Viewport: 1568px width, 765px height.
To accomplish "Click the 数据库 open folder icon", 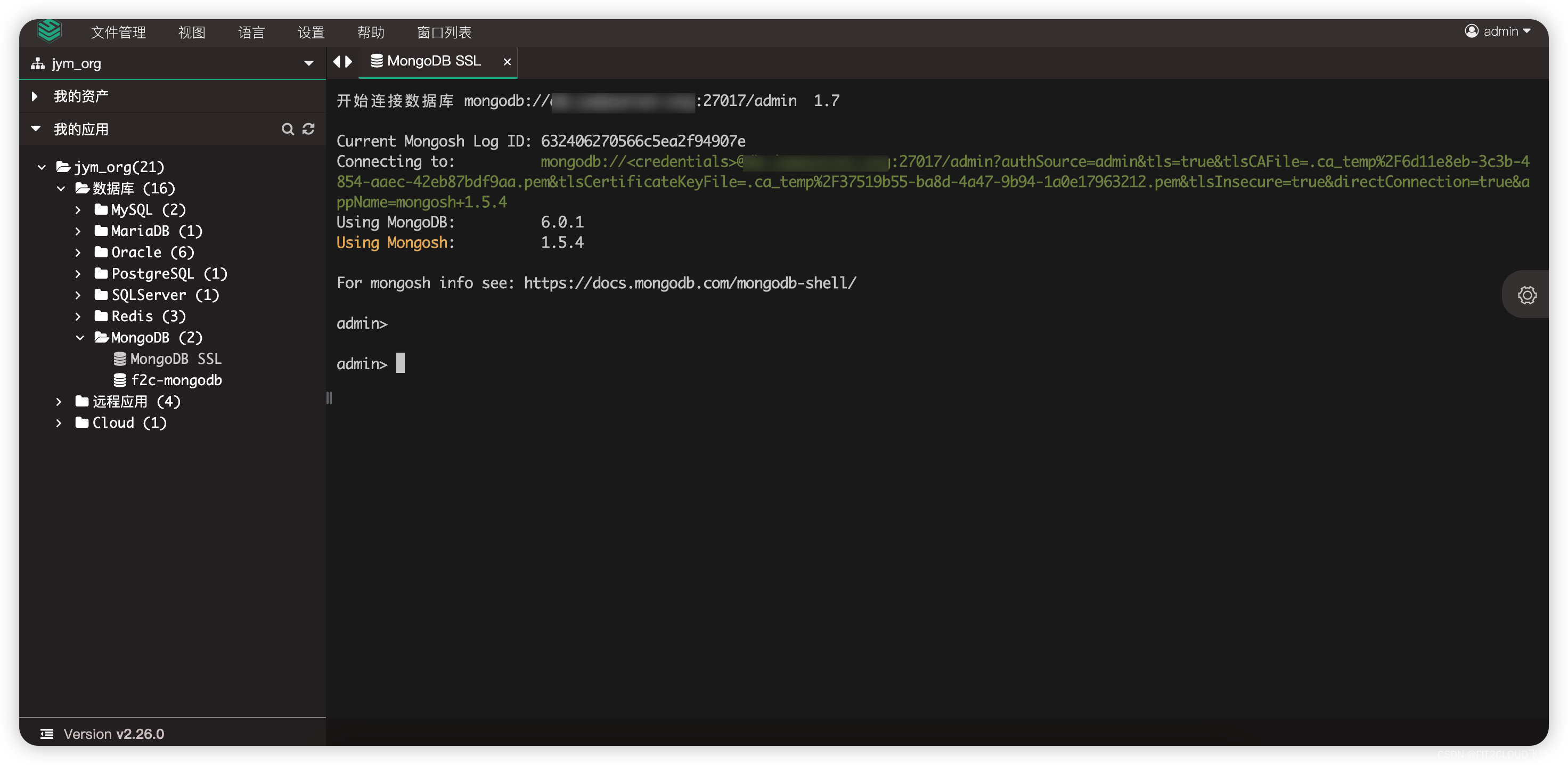I will (x=82, y=188).
